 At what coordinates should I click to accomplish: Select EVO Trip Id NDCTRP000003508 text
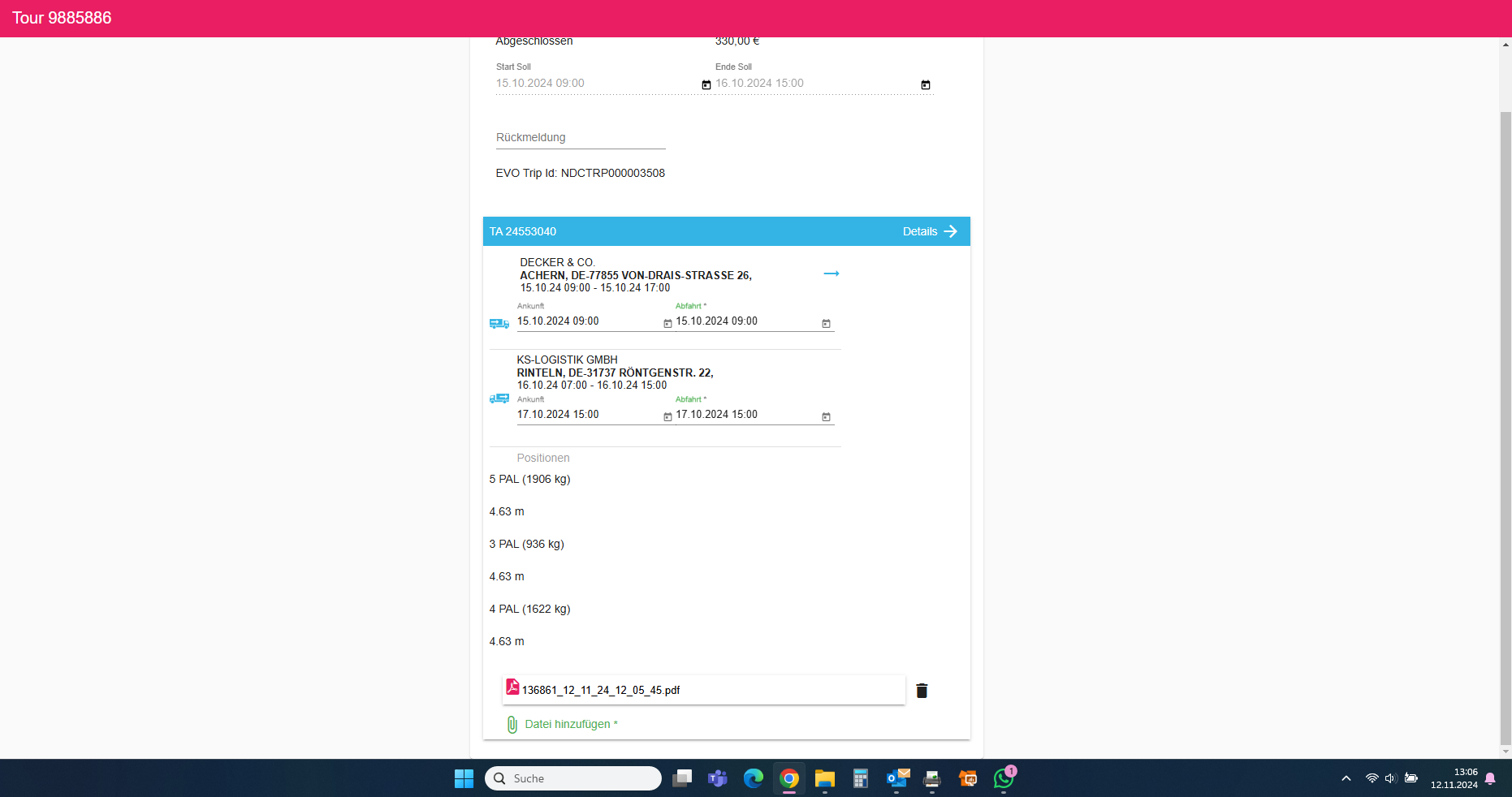point(581,173)
